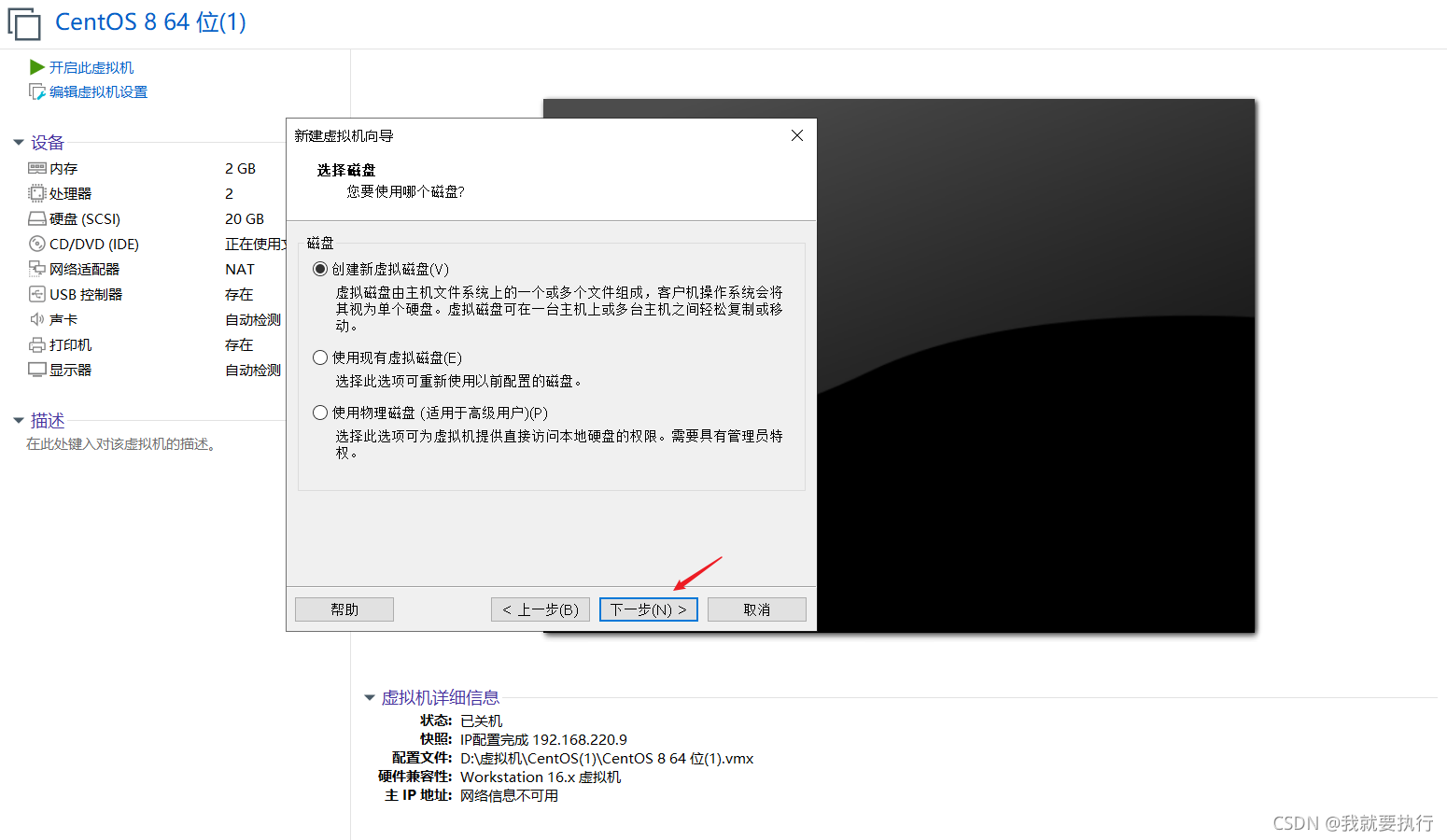Click the CD/DVD 正在使用 value
This screenshot has width=1447, height=840.
255,244
